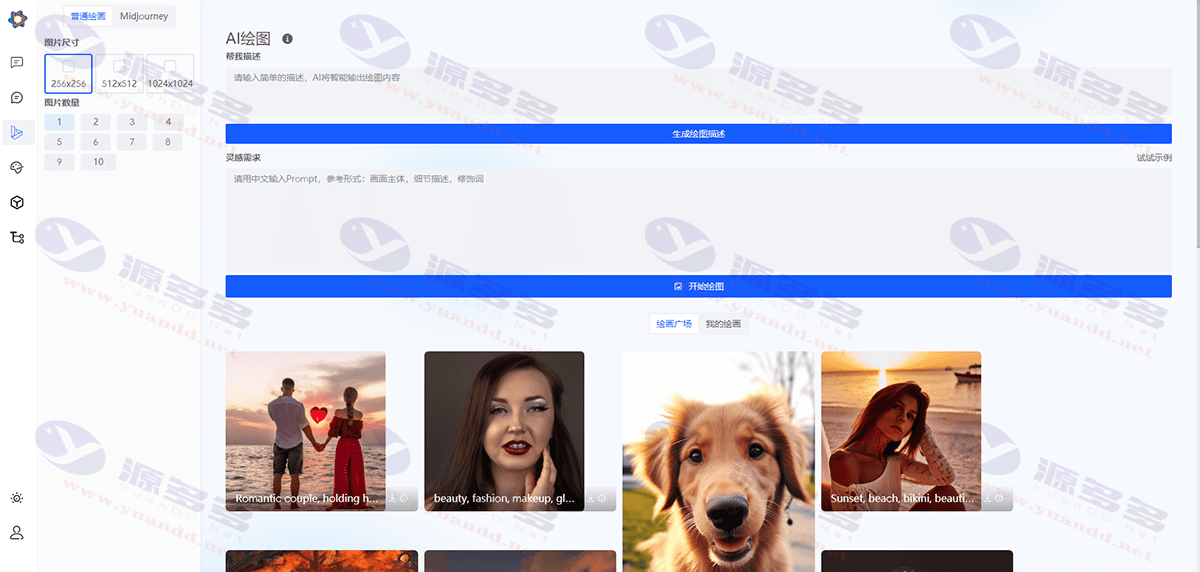Set image count to 5
This screenshot has height=572, width=1200.
[x=59, y=142]
